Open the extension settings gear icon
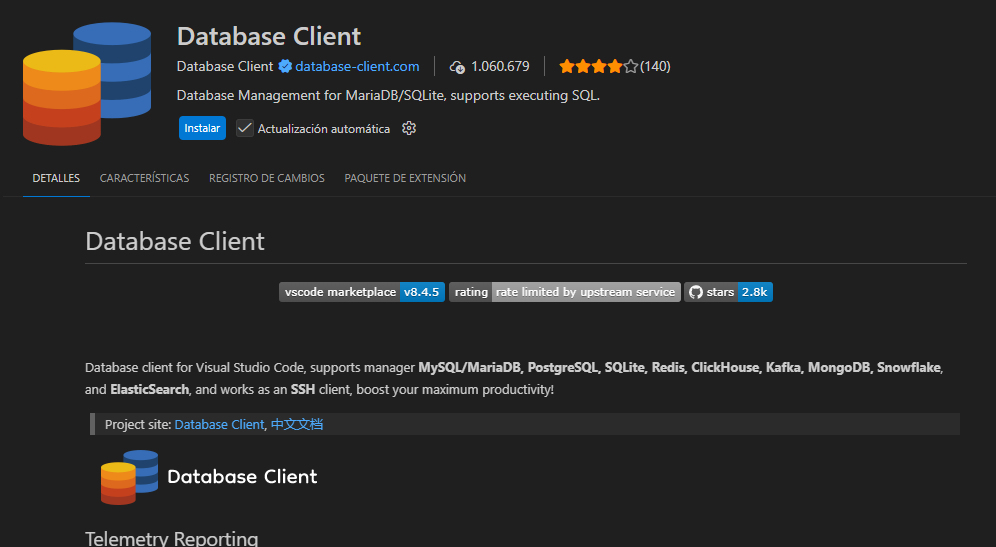 coord(408,129)
